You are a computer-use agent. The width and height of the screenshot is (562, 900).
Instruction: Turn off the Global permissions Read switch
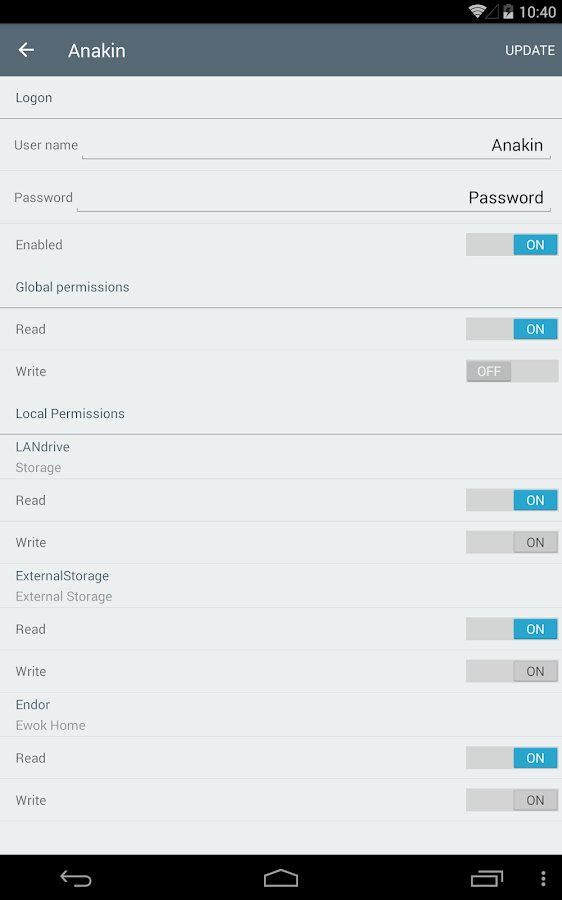pyautogui.click(x=512, y=329)
